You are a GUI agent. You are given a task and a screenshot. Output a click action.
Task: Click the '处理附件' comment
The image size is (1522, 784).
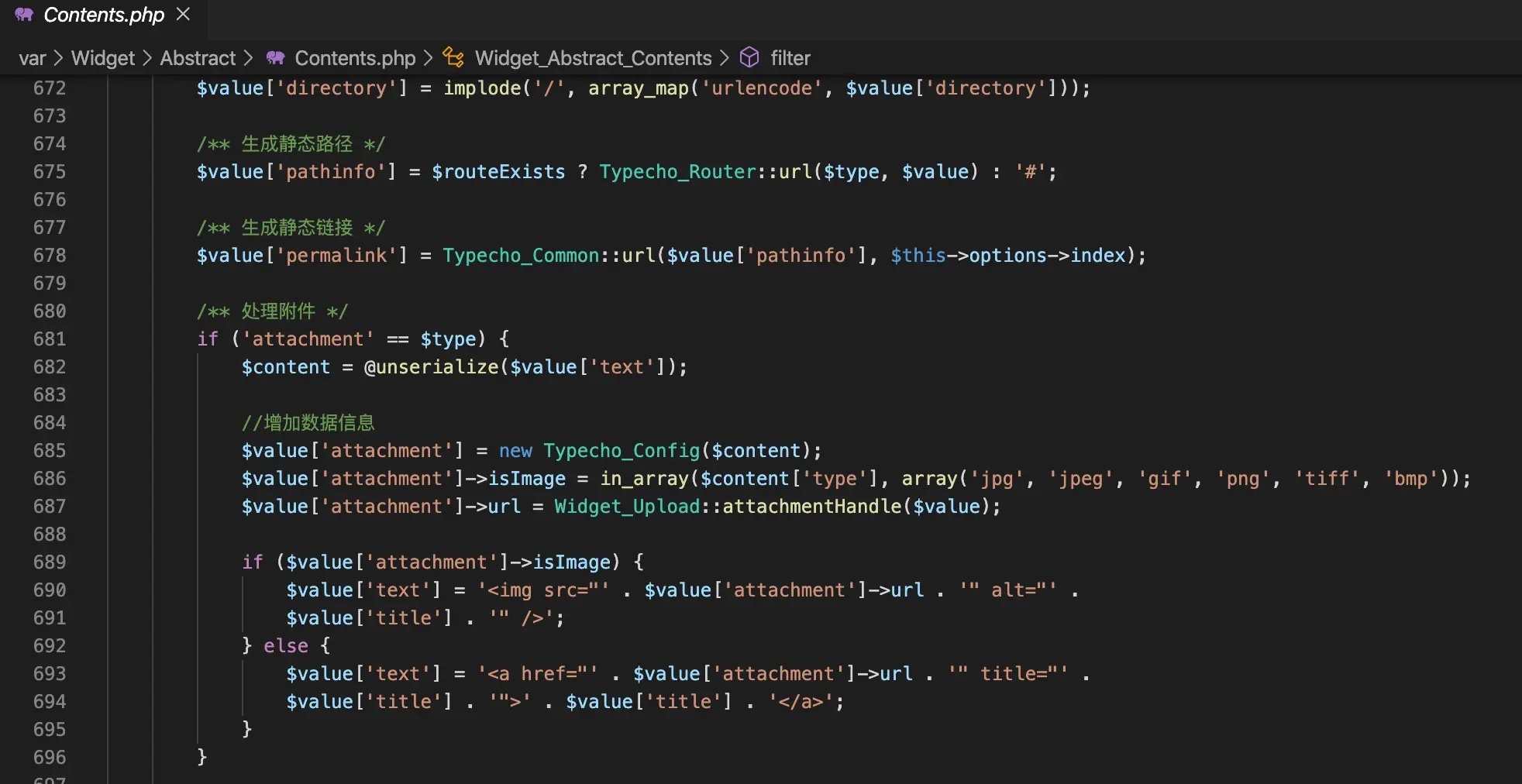pos(278,311)
